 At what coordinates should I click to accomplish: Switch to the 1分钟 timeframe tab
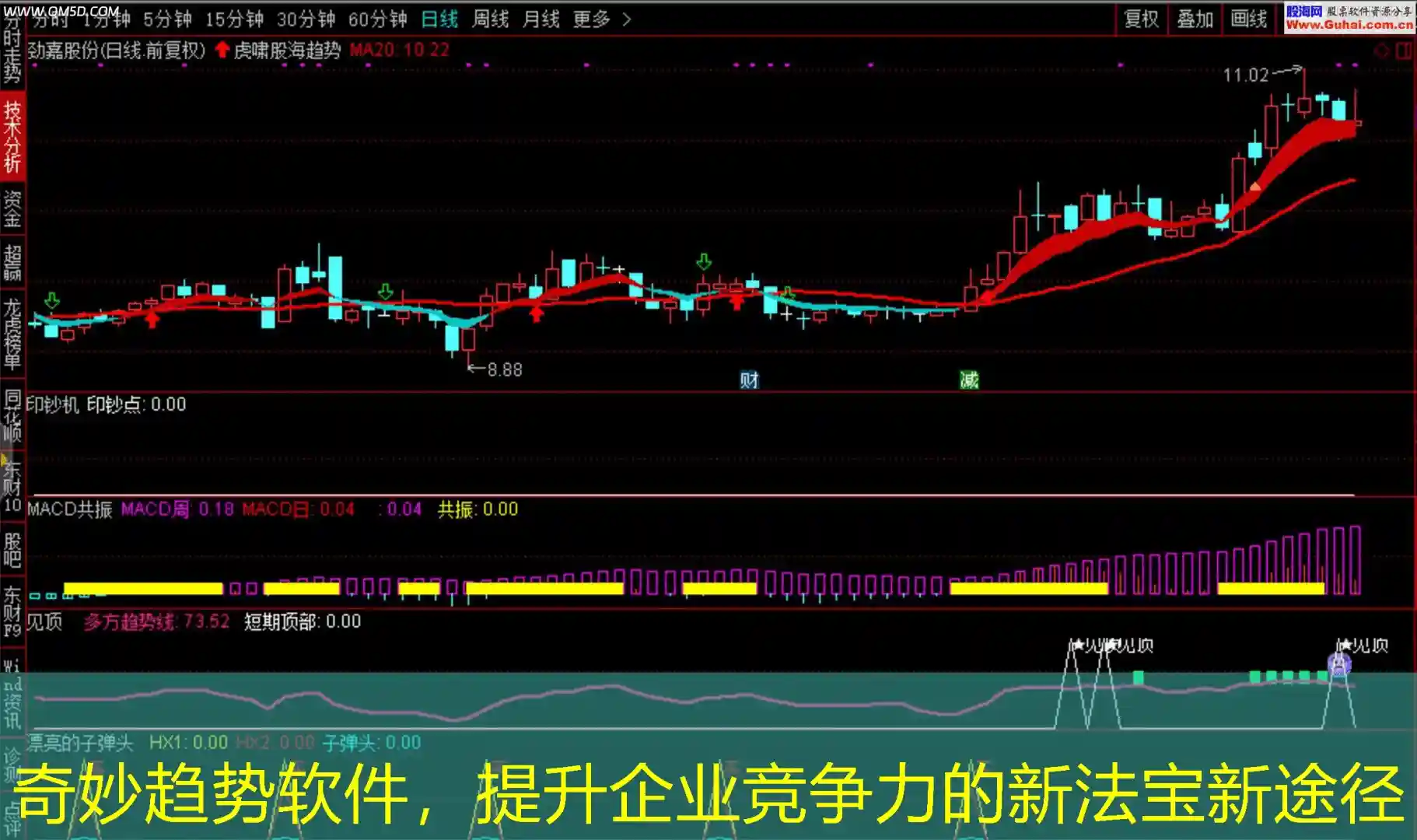[x=107, y=19]
